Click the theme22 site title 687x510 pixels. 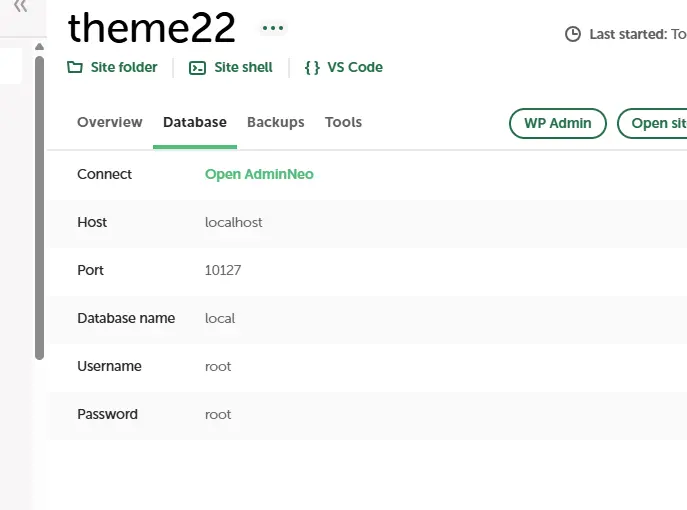[x=152, y=28]
